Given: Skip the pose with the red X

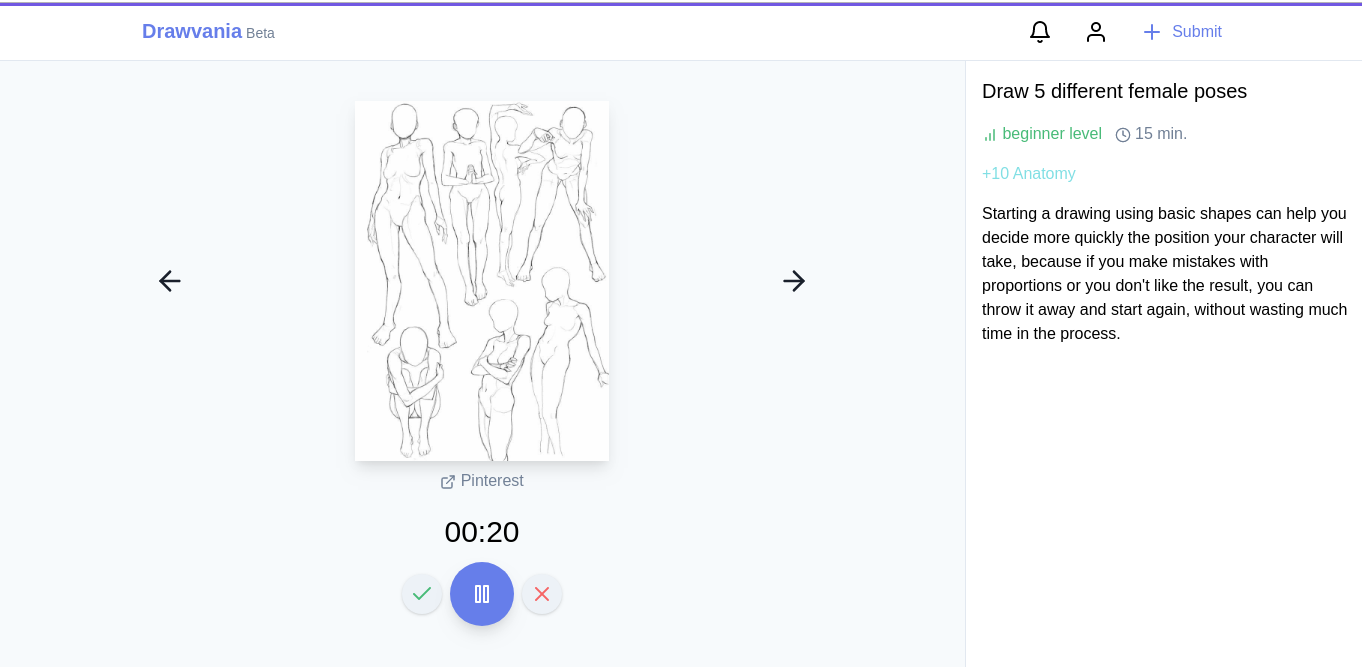Looking at the screenshot, I should click(x=542, y=593).
